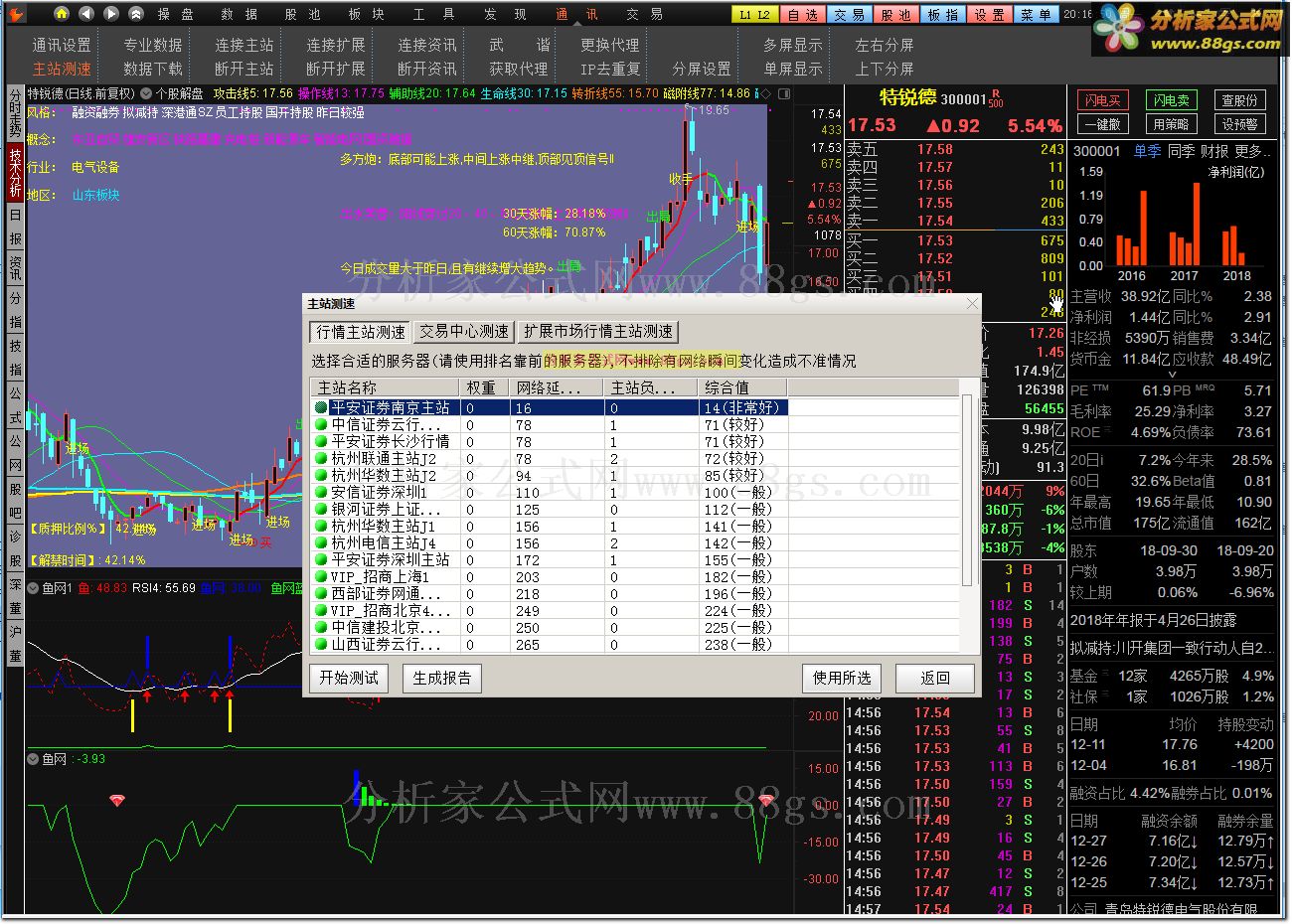Image resolution: width=1292 pixels, height=924 pixels.
Task: Click 多屏显示 in ribbon
Action: click(793, 45)
